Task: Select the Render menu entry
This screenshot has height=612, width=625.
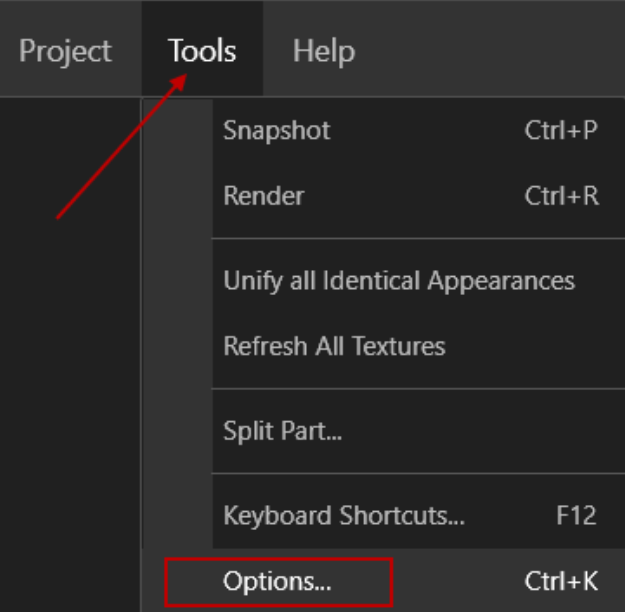Action: (x=264, y=196)
